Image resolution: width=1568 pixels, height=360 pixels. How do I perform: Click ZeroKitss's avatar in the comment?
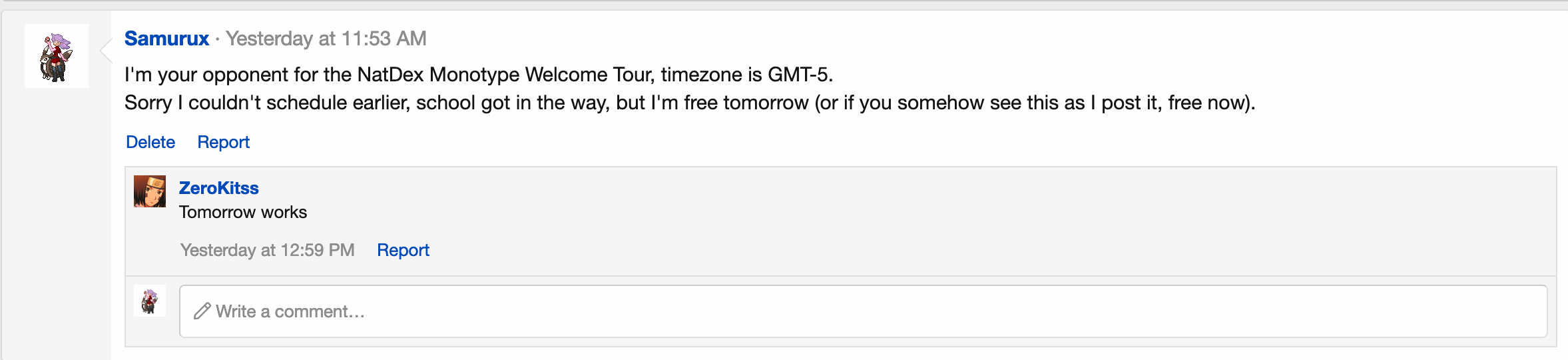[x=150, y=191]
